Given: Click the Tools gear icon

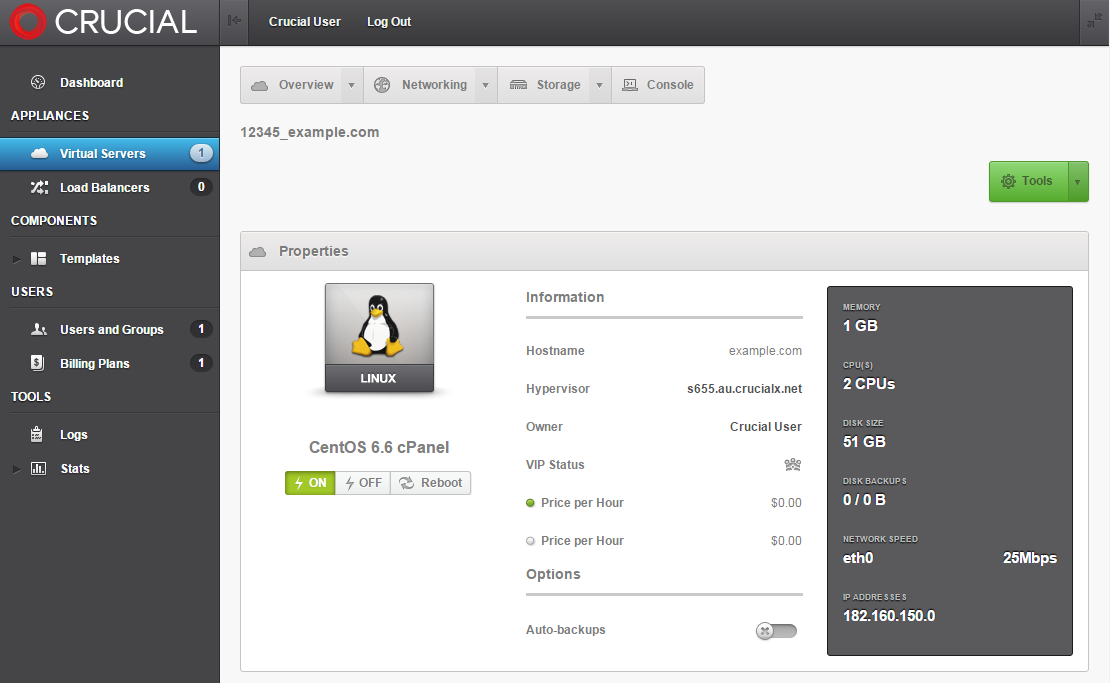Looking at the screenshot, I should point(1008,181).
